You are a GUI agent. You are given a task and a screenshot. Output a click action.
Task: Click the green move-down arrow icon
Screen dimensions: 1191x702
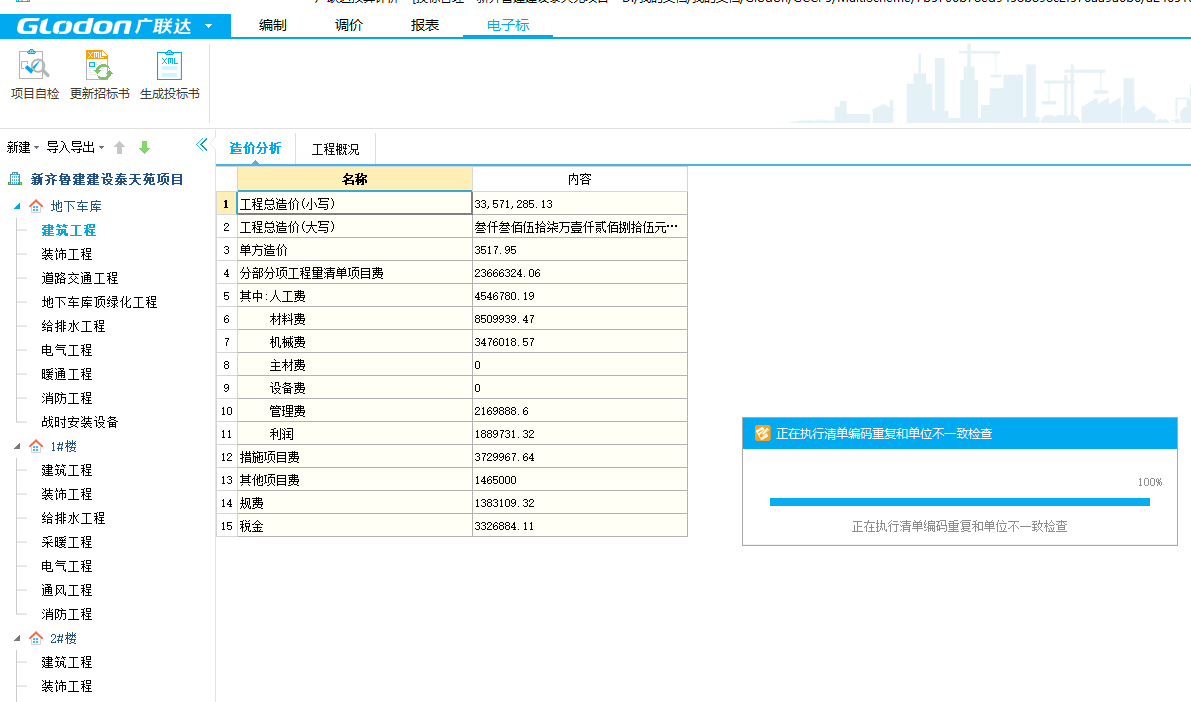144,147
